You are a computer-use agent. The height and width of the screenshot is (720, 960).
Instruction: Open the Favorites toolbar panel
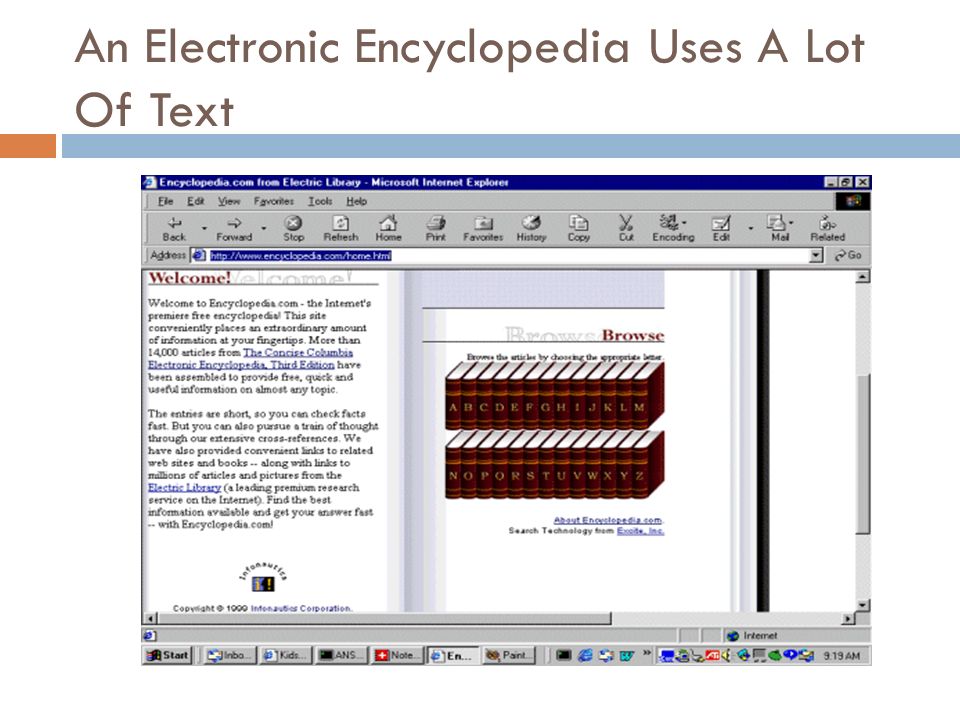pos(483,229)
